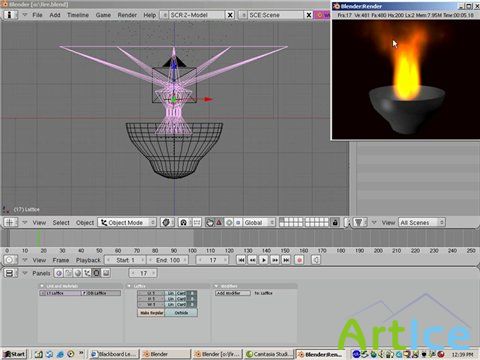Collapse the Modifiers panel

216,286
